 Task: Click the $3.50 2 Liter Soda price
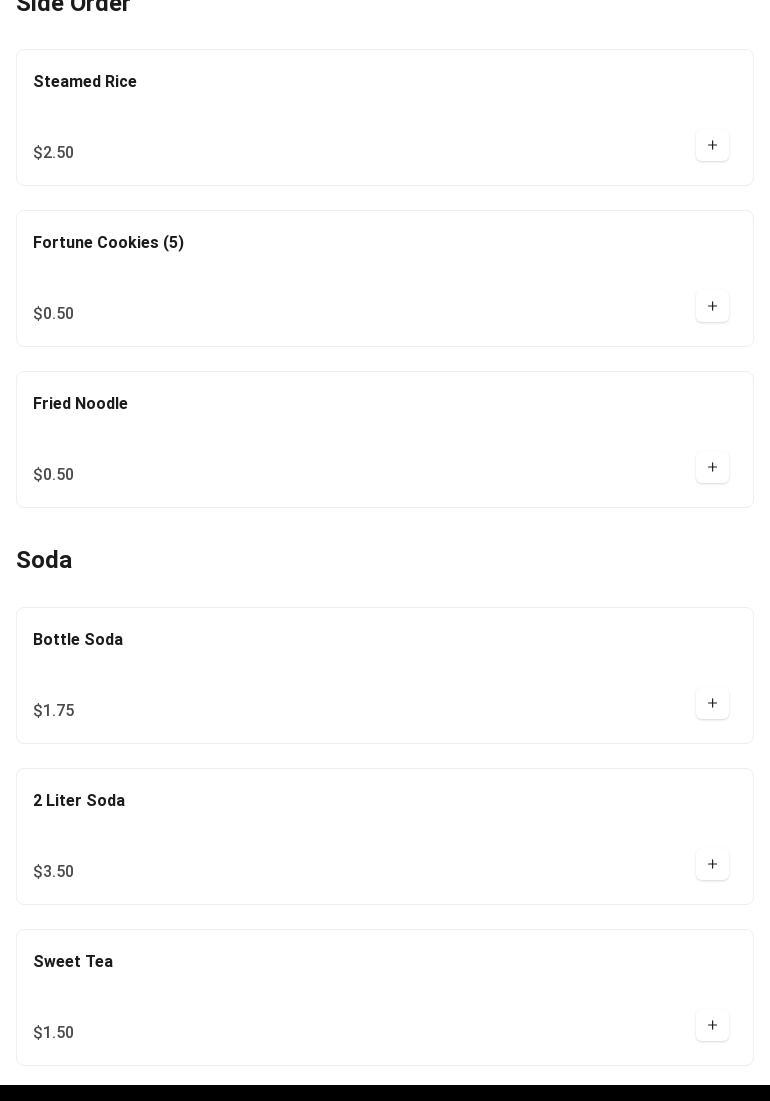click(x=54, y=872)
